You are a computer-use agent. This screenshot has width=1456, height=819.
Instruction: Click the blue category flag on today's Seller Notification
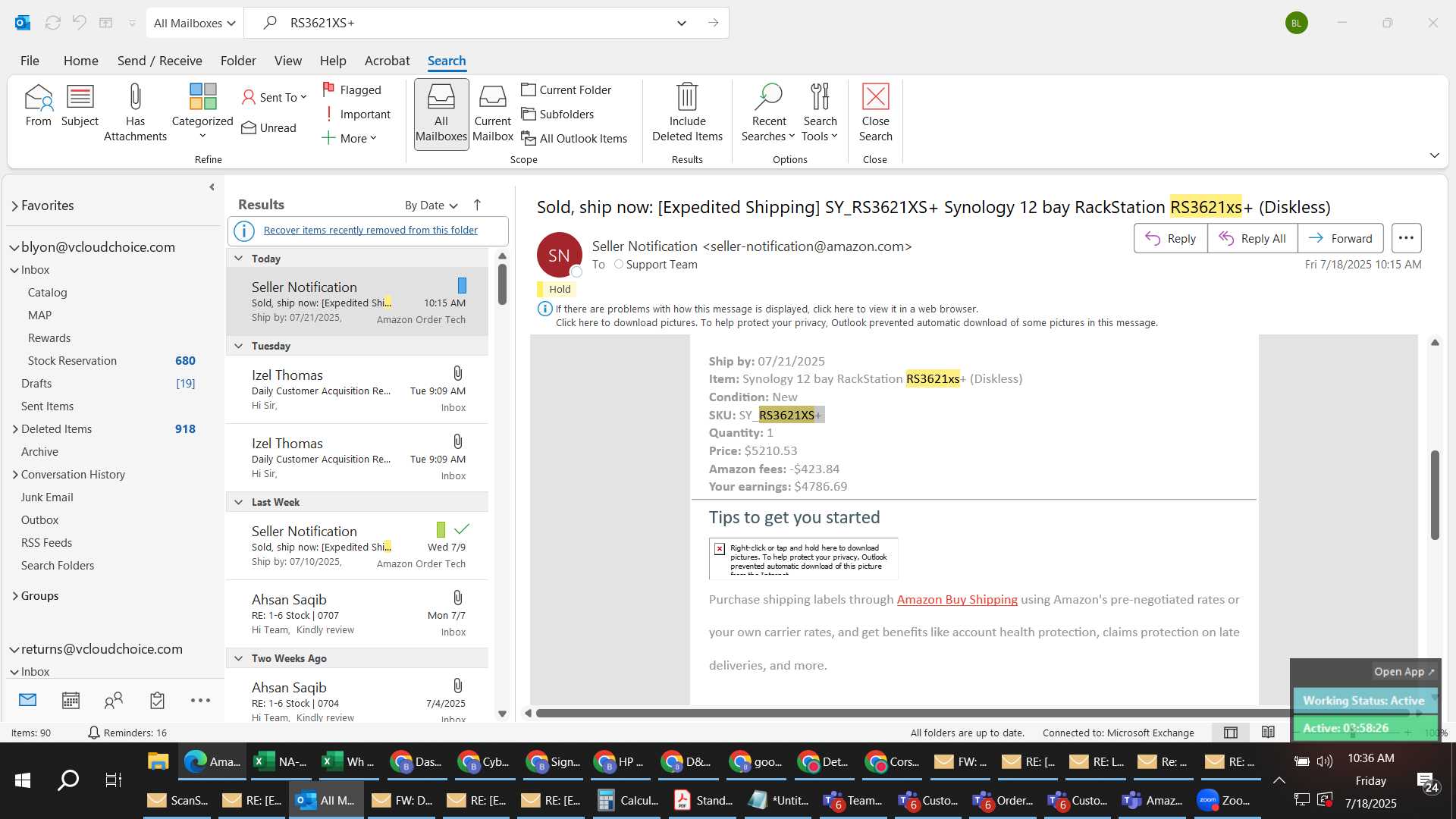tap(462, 285)
